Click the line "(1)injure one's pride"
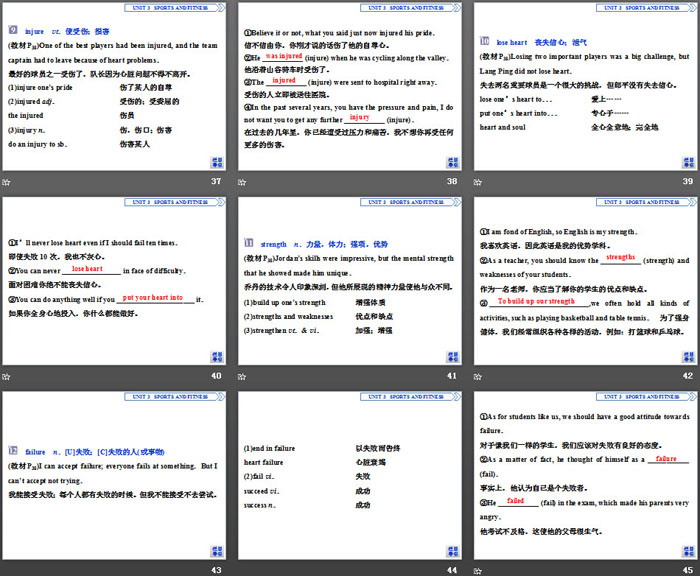The width and height of the screenshot is (700, 576). [40, 88]
